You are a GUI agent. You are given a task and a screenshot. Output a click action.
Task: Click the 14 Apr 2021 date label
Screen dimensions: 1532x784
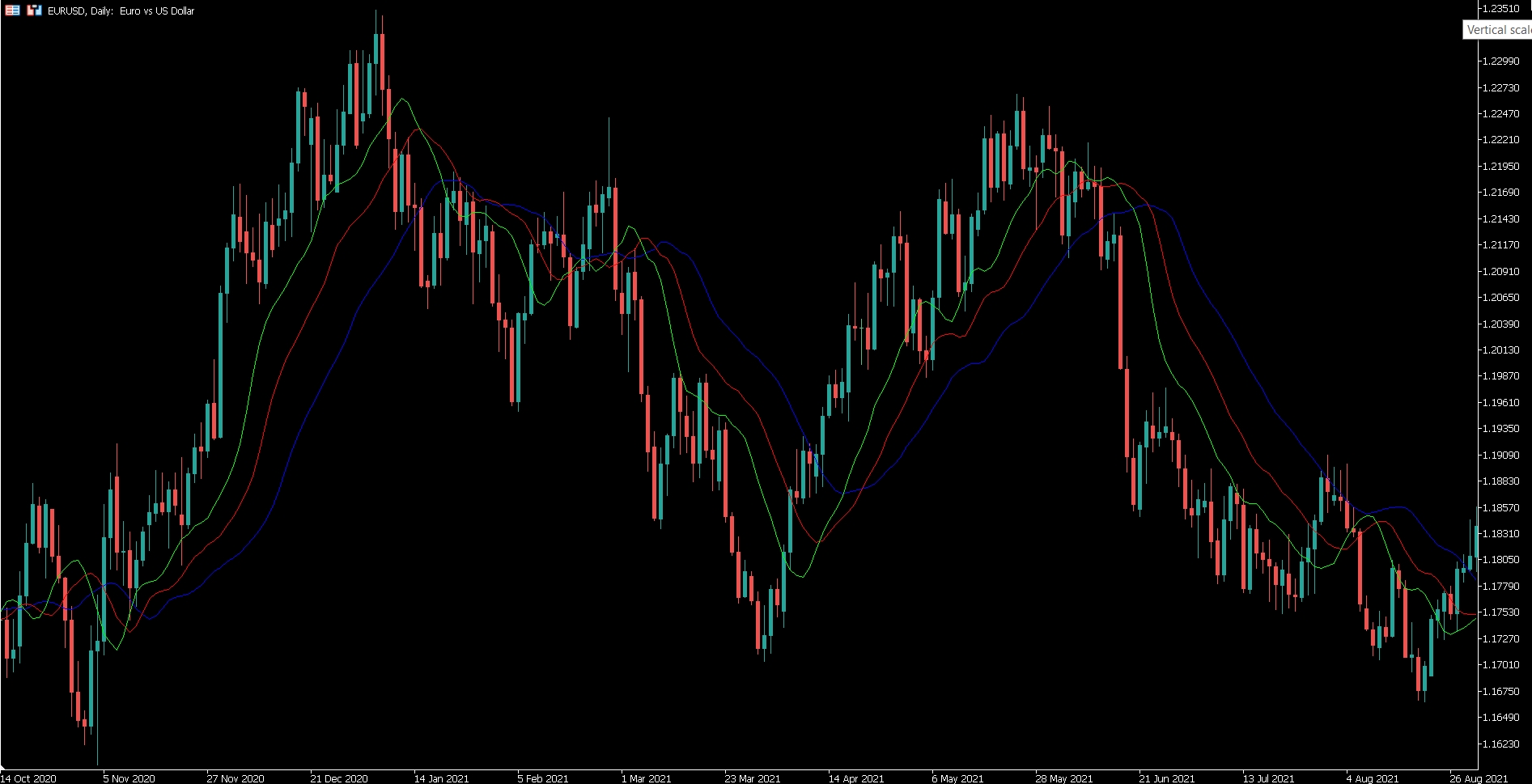[x=856, y=778]
